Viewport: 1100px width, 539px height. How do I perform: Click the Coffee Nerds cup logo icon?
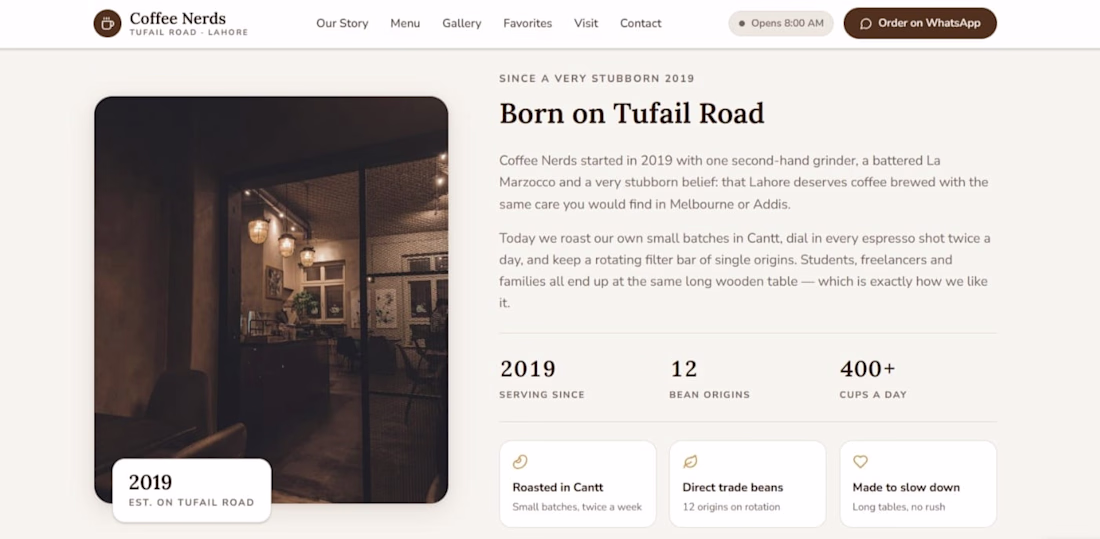pos(107,23)
